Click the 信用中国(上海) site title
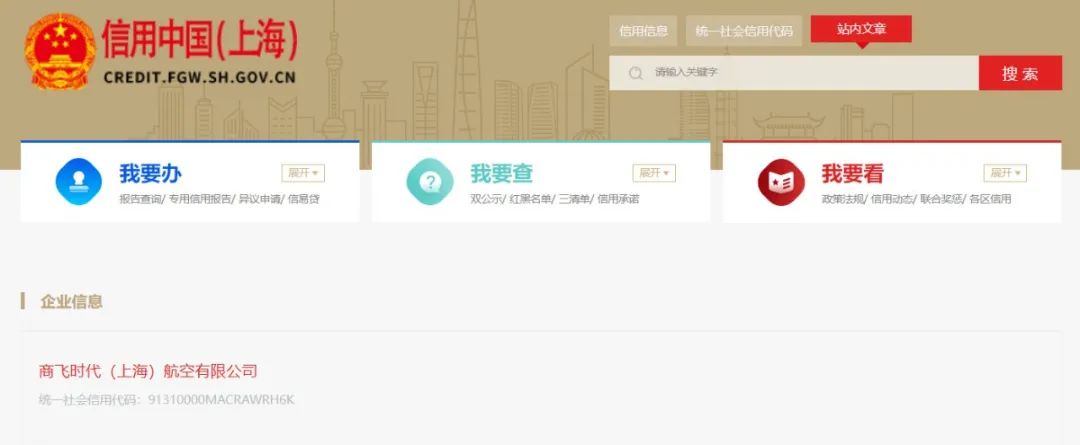The image size is (1080, 445). 200,40
